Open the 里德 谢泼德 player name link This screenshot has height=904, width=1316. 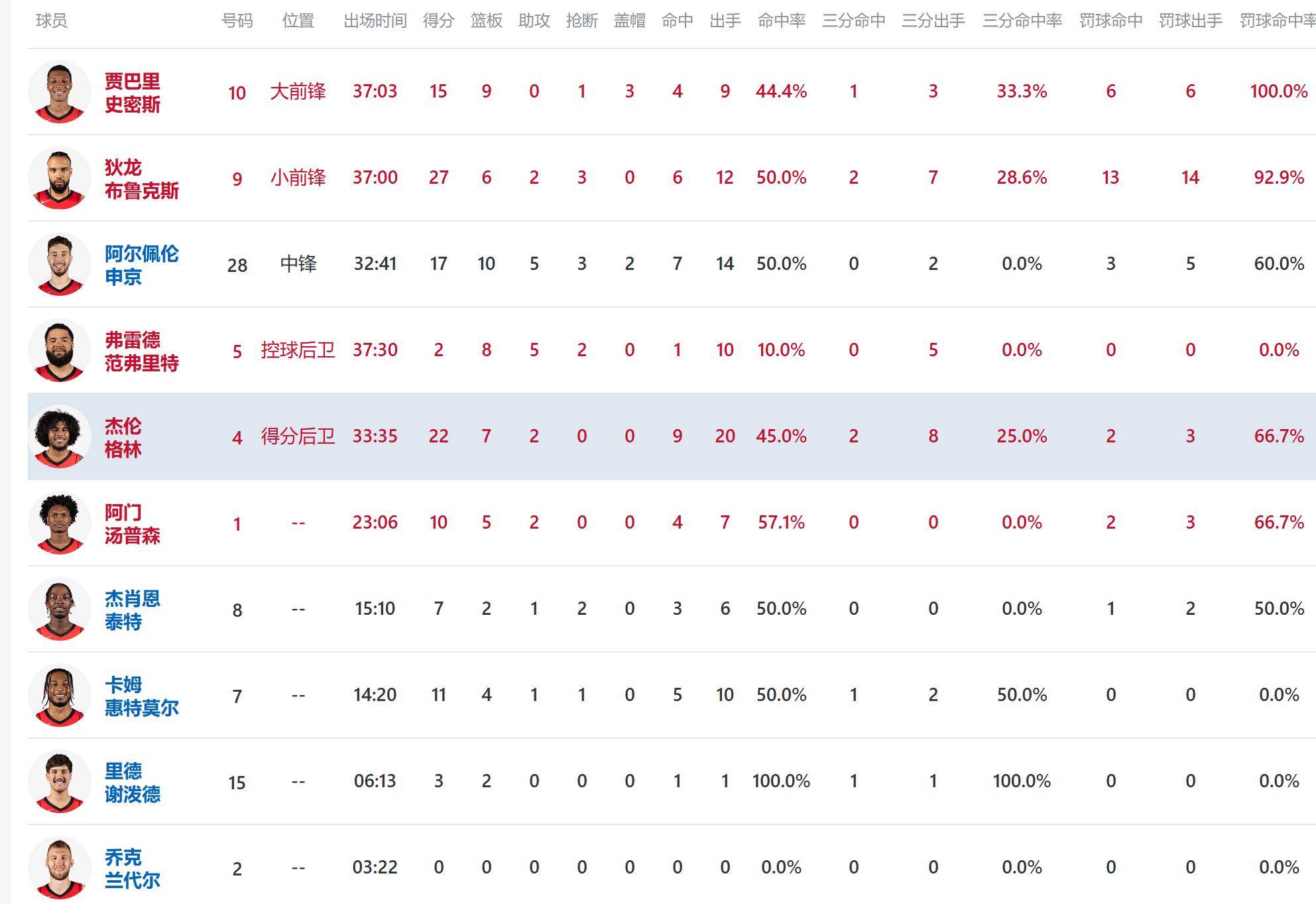pyautogui.click(x=132, y=782)
